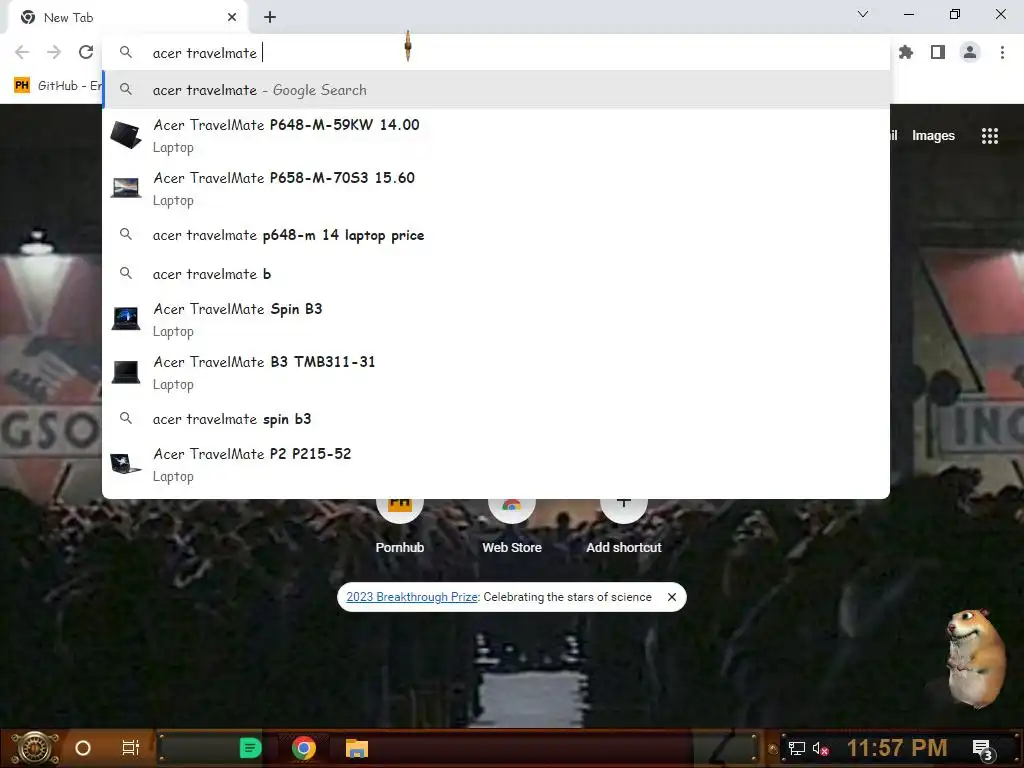Image resolution: width=1024 pixels, height=768 pixels.
Task: Dismiss the Breakthrough Prize promo with X
Action: pyautogui.click(x=671, y=597)
